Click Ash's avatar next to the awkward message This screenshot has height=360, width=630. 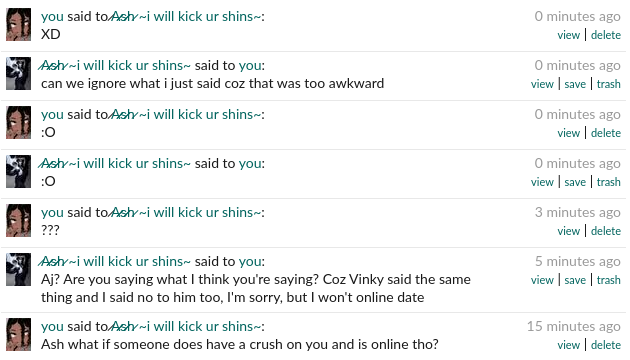coord(18,74)
